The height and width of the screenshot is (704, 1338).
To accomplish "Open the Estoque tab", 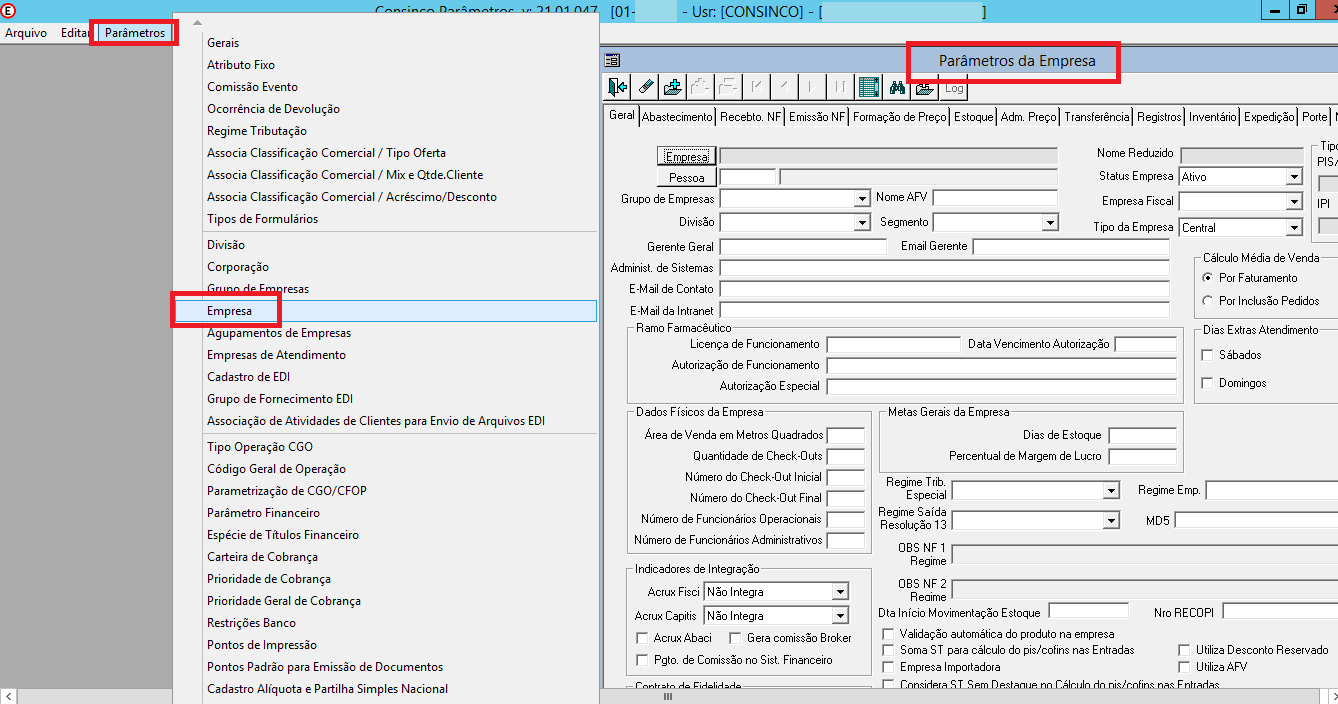I will point(973,117).
